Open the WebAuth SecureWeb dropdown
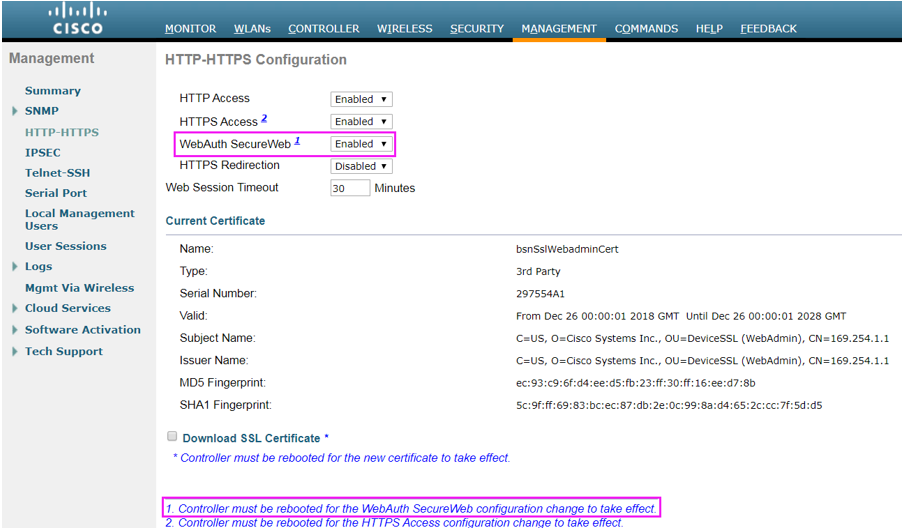Screen dimensions: 903x531 [x=361, y=144]
